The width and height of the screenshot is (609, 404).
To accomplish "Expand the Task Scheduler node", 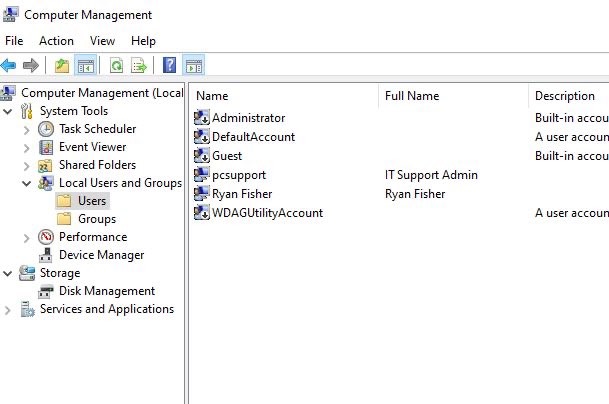I will tap(26, 129).
